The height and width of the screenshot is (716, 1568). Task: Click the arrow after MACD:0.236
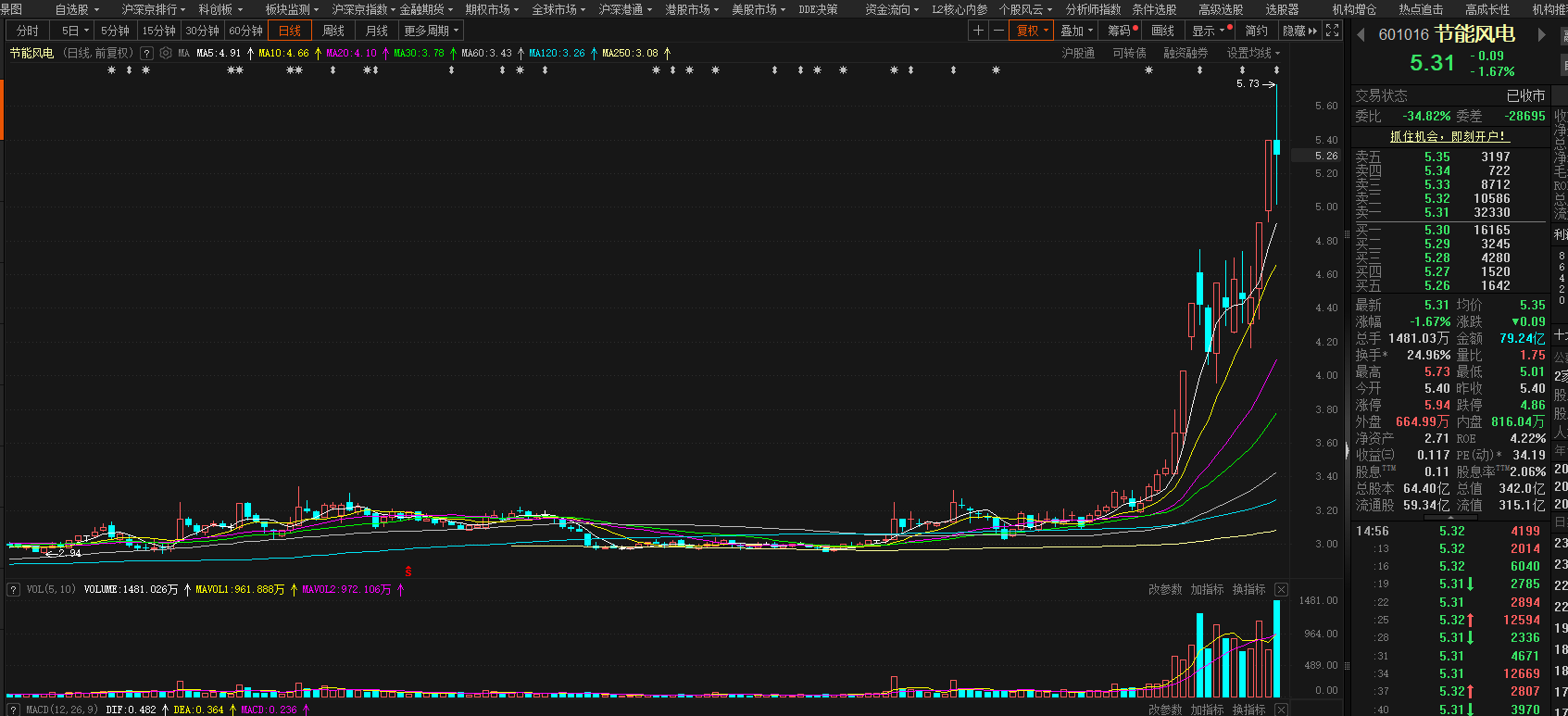306,710
